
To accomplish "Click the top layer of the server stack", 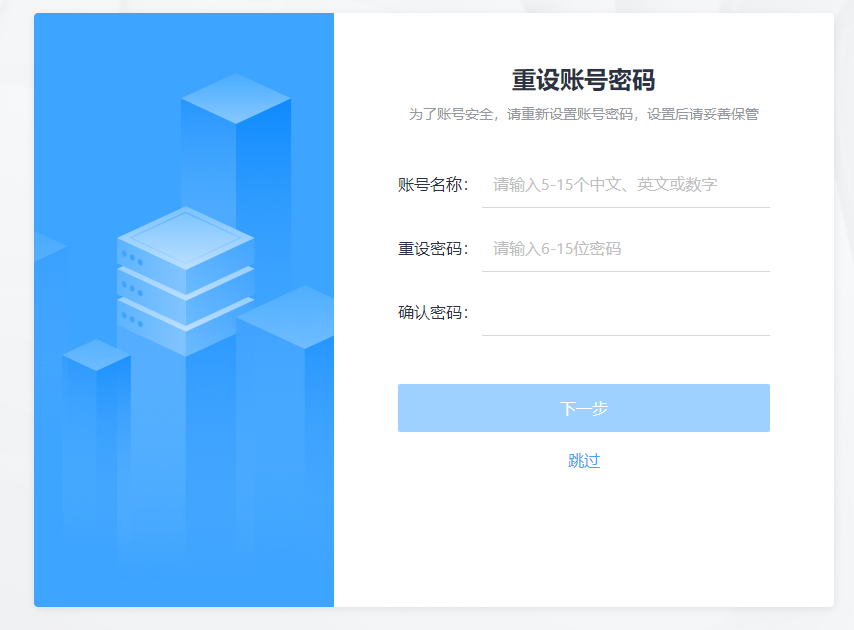I will [185, 240].
